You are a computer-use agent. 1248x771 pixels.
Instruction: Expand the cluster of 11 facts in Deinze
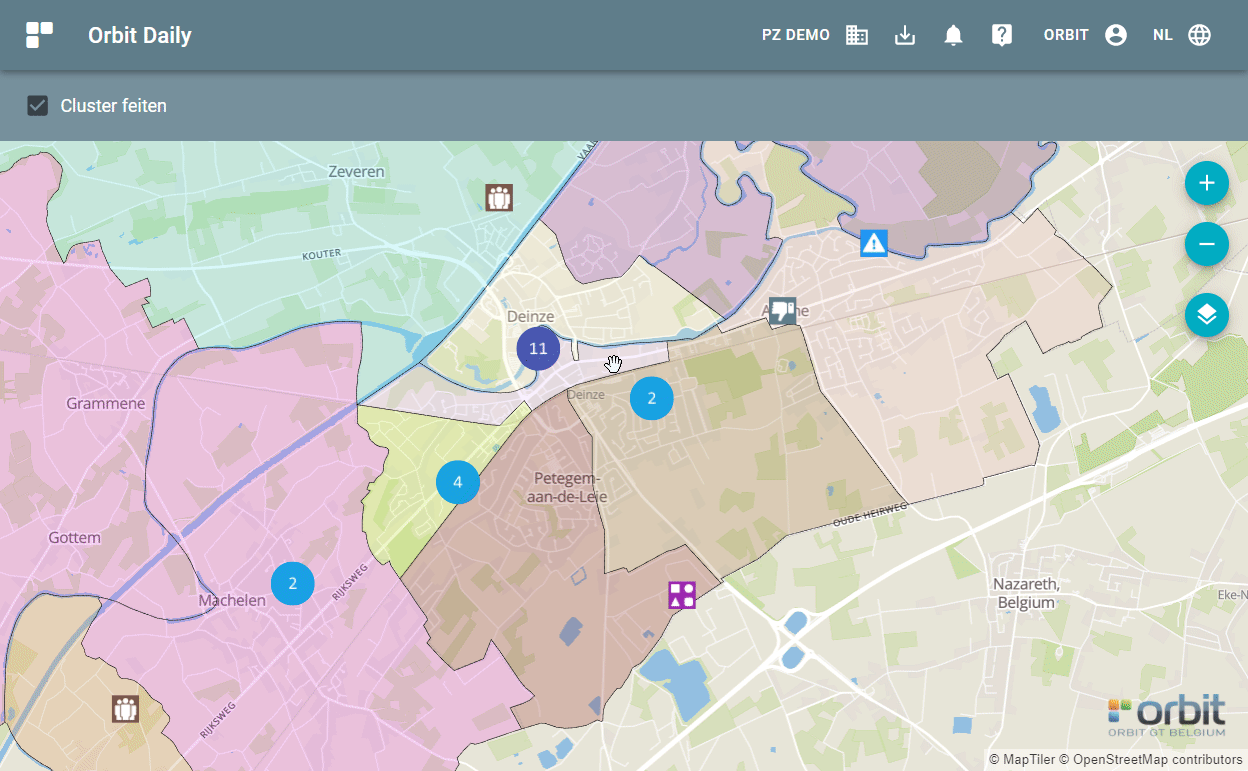(x=538, y=349)
